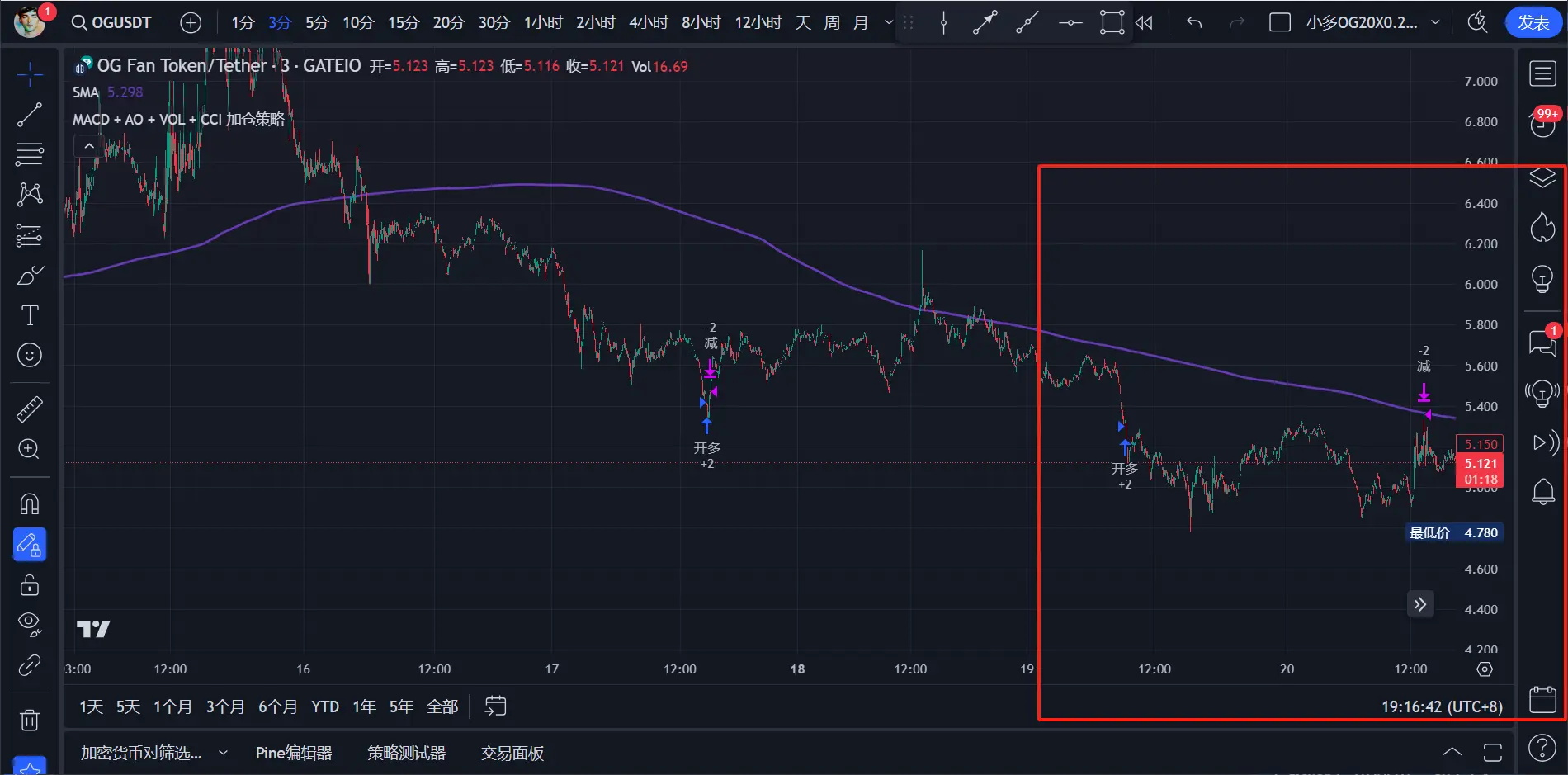
Task: Expand the 加密货币对筛选 screener dropdown
Action: 223,753
